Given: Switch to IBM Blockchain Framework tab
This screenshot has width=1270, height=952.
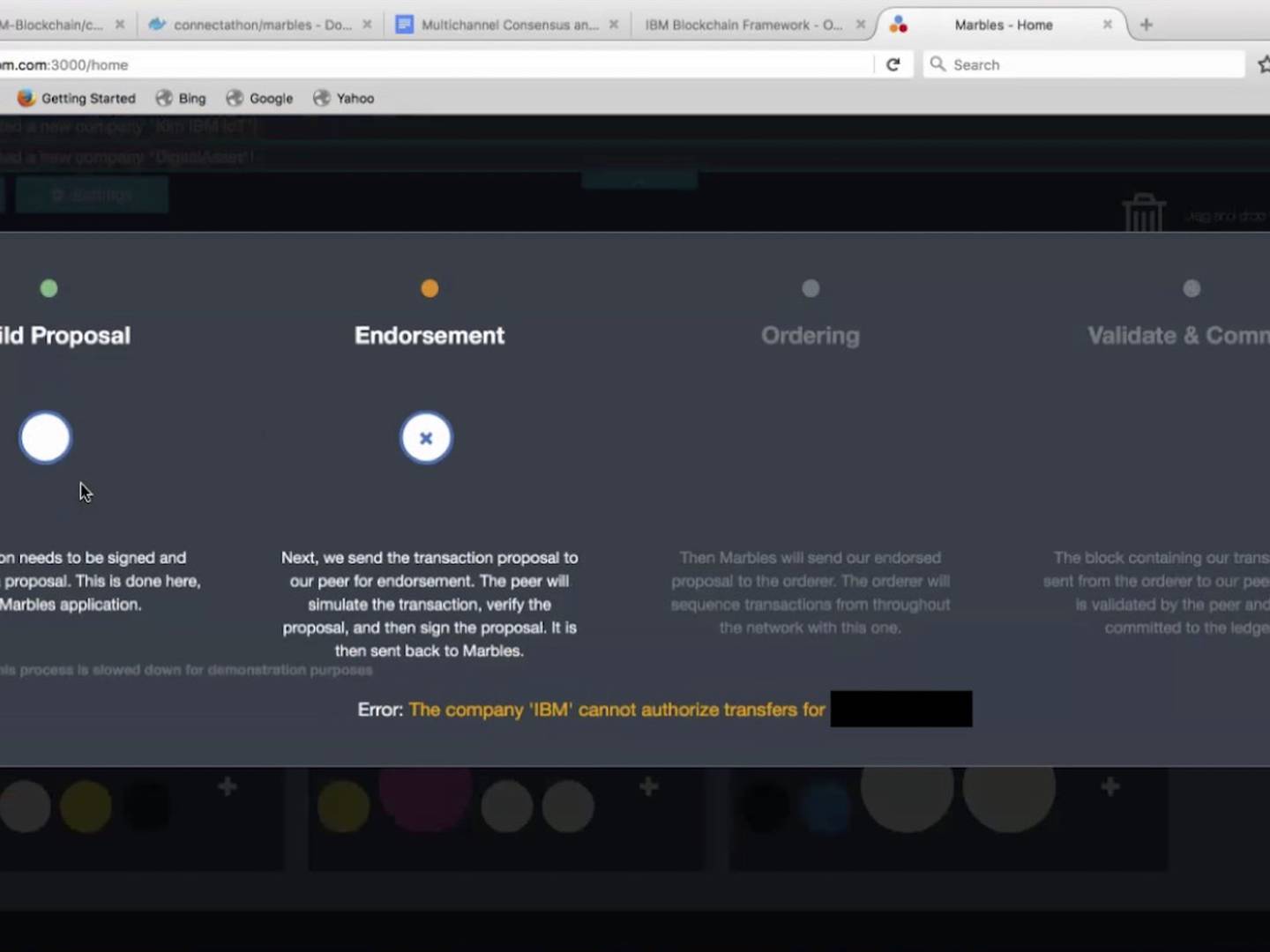Looking at the screenshot, I should [x=754, y=25].
